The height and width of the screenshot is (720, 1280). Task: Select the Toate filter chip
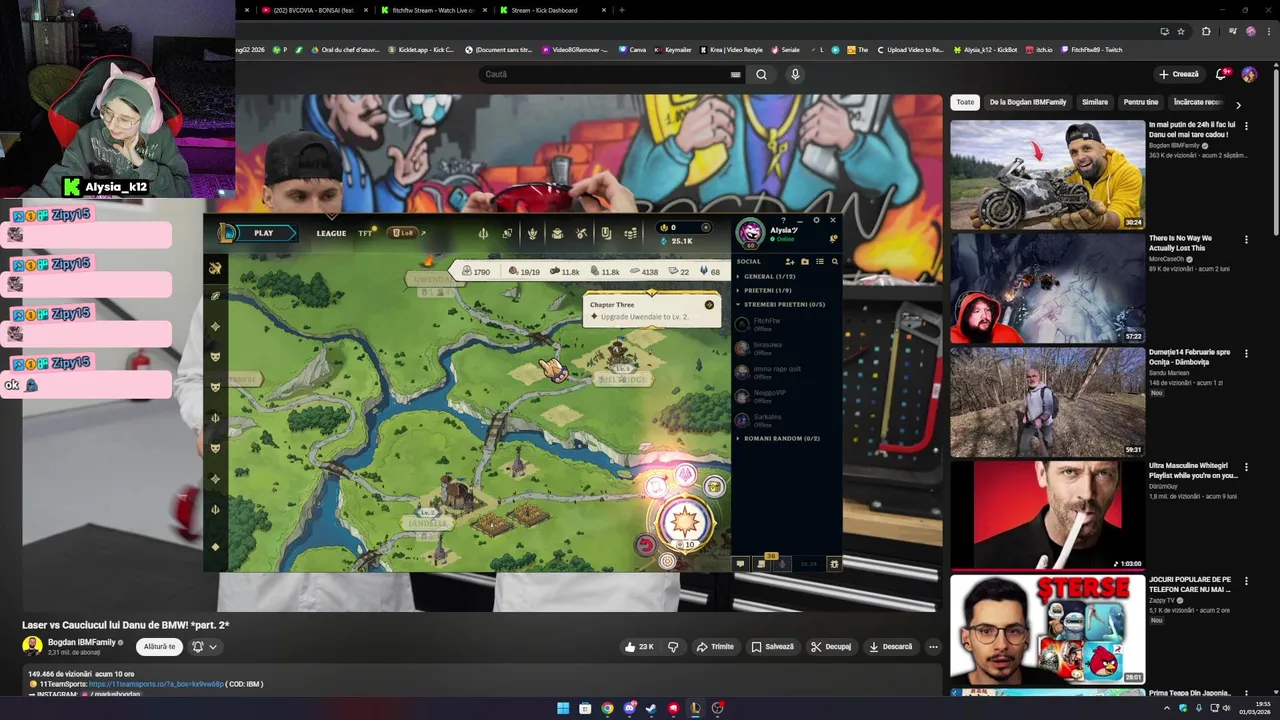[965, 102]
